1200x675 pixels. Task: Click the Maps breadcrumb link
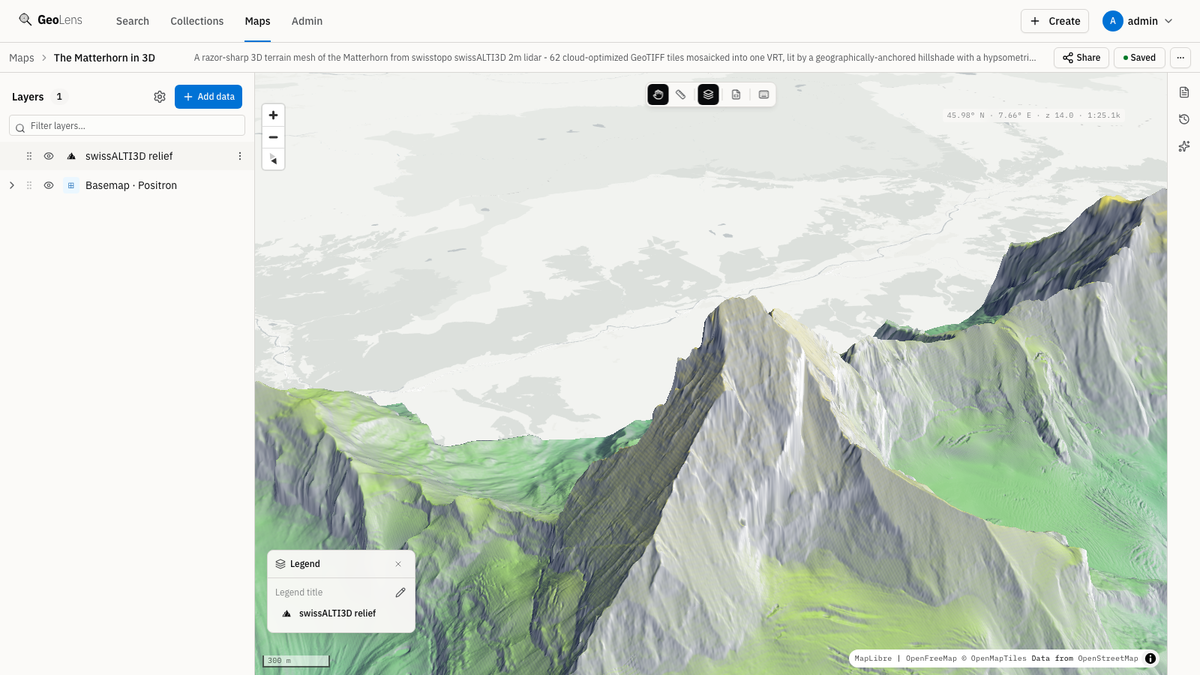tap(21, 58)
